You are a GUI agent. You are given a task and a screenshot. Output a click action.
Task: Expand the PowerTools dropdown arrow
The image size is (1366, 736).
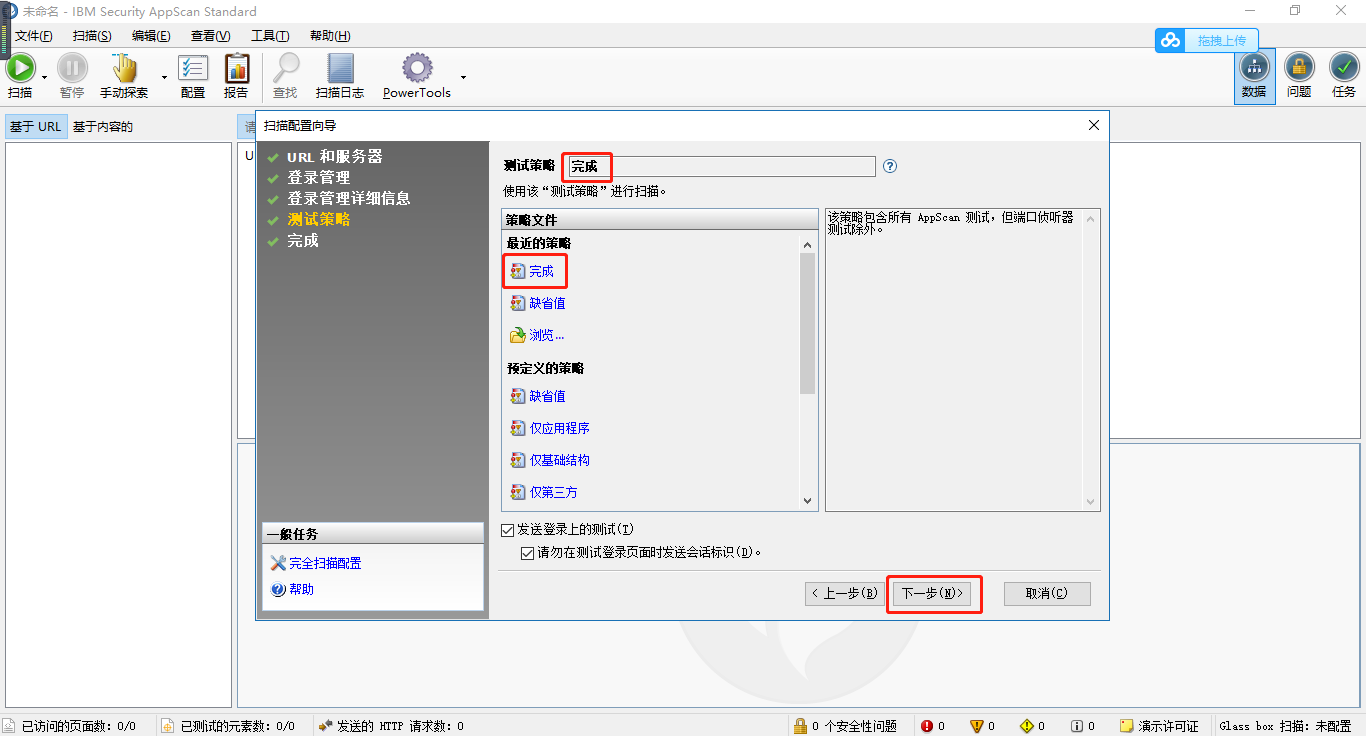(x=463, y=77)
